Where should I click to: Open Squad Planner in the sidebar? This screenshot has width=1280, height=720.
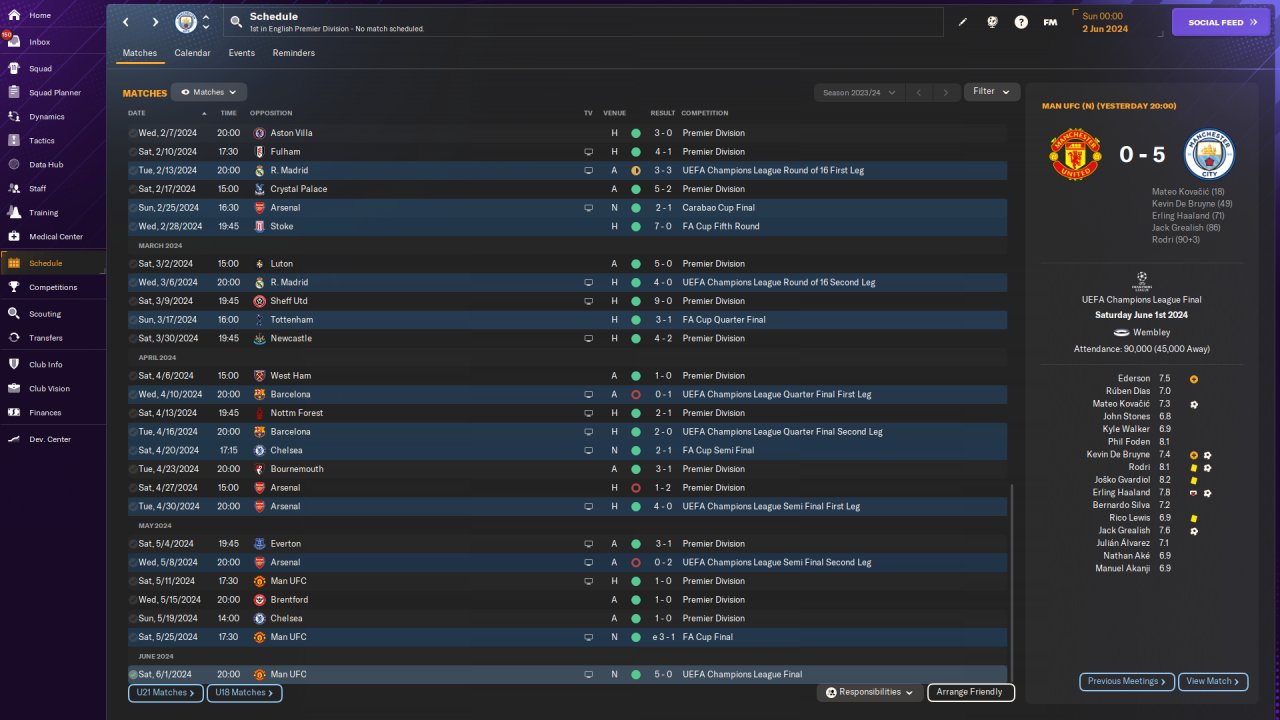pos(52,93)
